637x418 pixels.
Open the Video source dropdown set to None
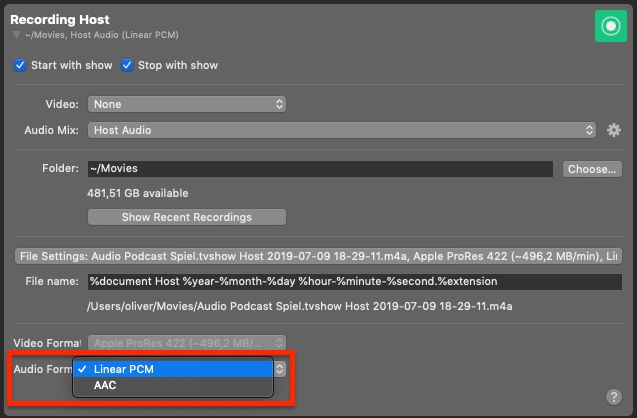click(x=187, y=104)
